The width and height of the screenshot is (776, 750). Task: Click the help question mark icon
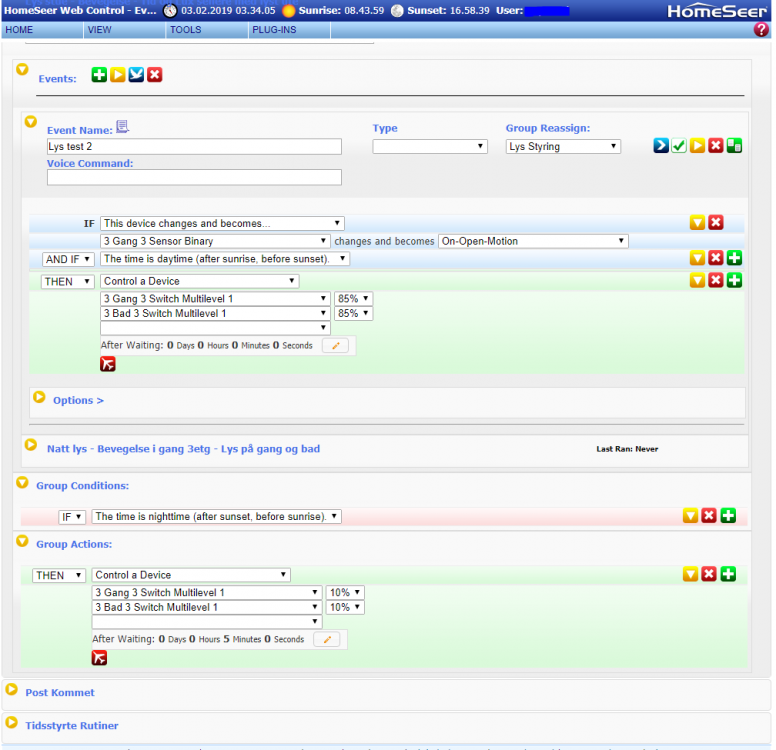tap(761, 30)
